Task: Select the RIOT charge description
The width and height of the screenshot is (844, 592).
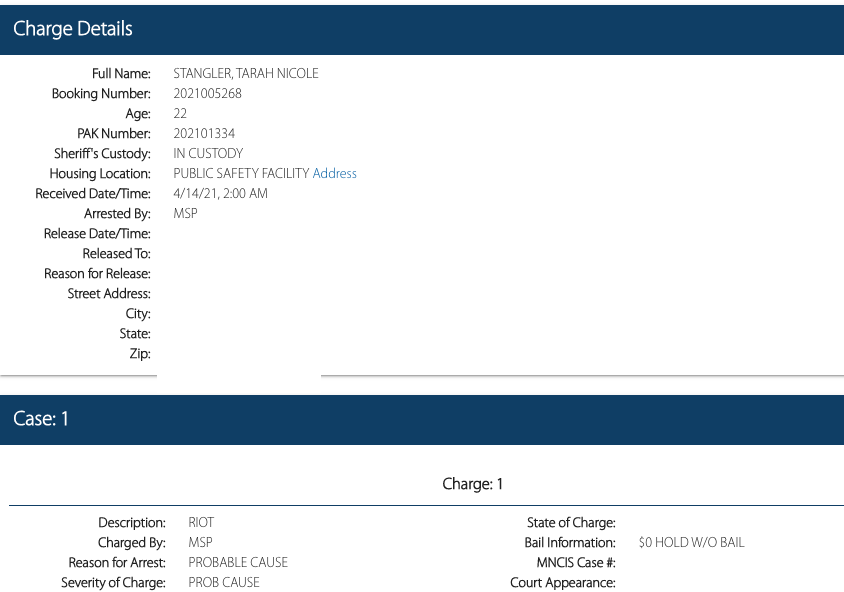Action: pos(201,522)
